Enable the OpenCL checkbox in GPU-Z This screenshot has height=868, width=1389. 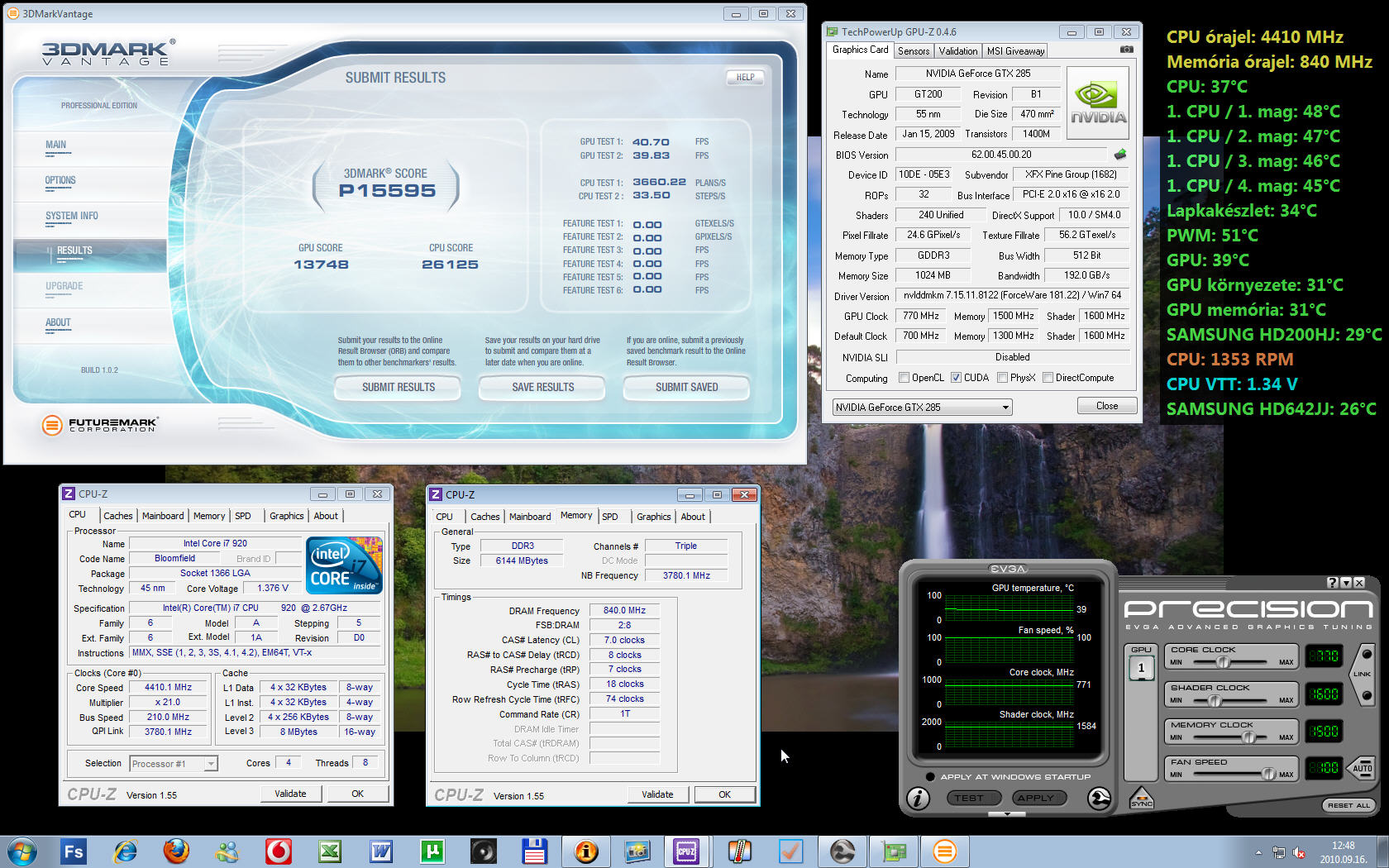(x=905, y=378)
